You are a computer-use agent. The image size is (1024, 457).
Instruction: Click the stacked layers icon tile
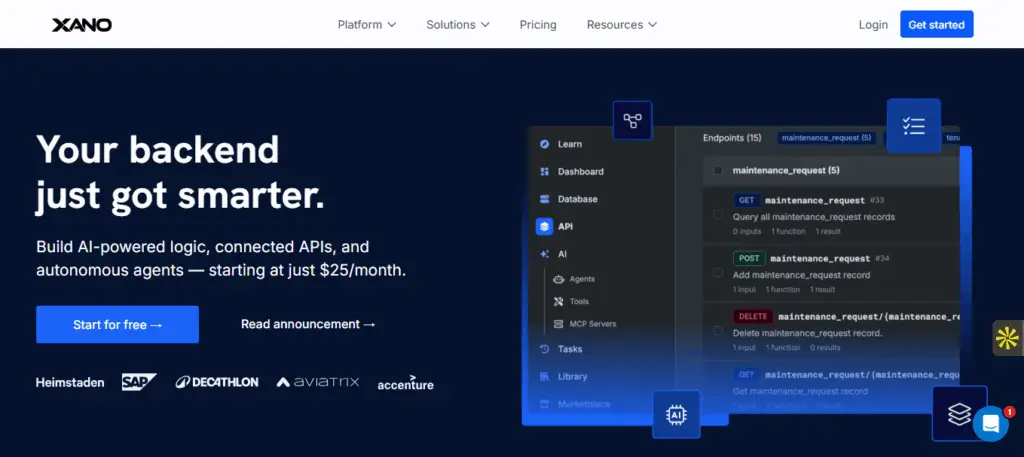958,412
